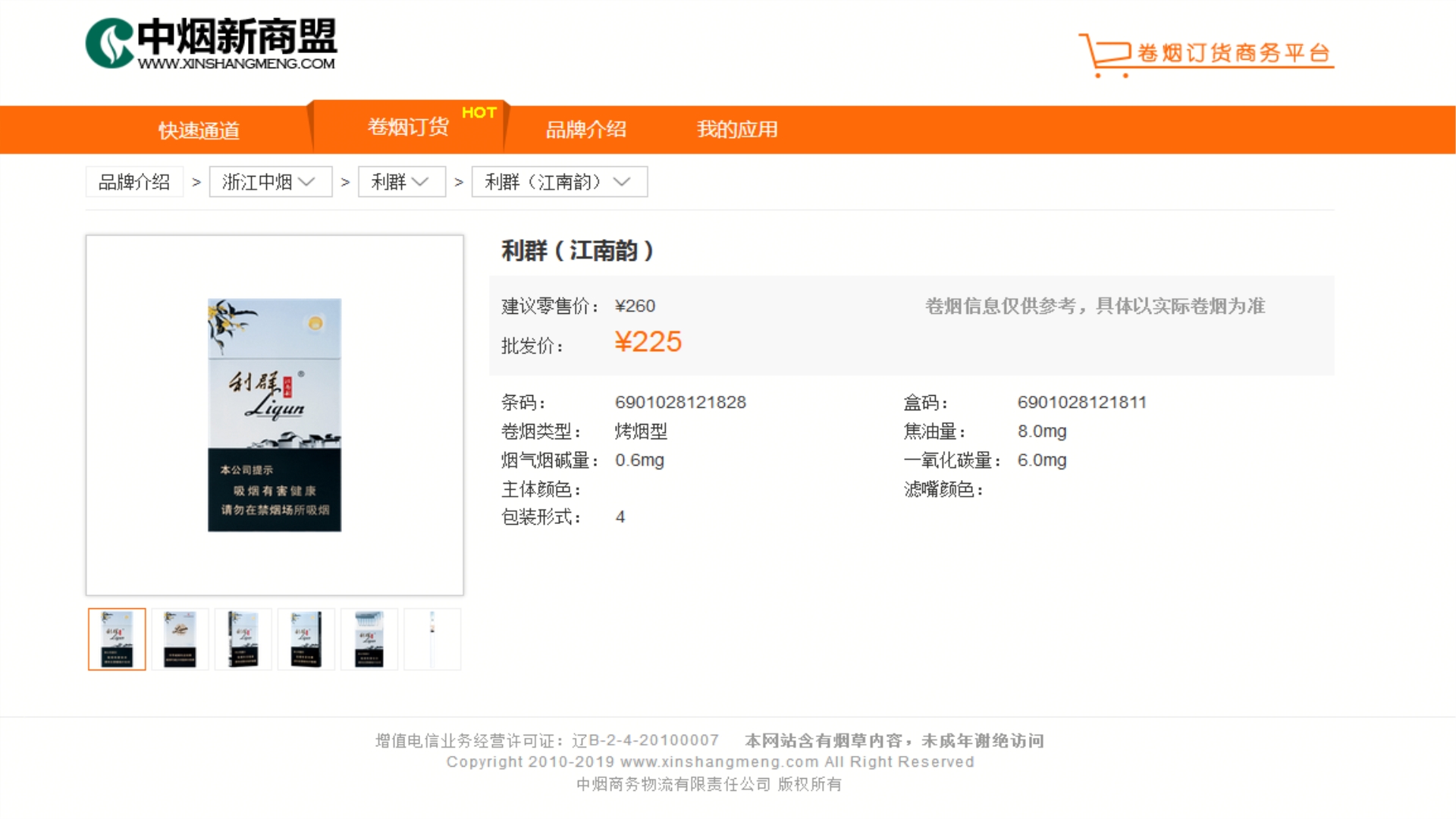Click the barcode value 6901028121828
Image resolution: width=1456 pixels, height=819 pixels.
click(680, 403)
